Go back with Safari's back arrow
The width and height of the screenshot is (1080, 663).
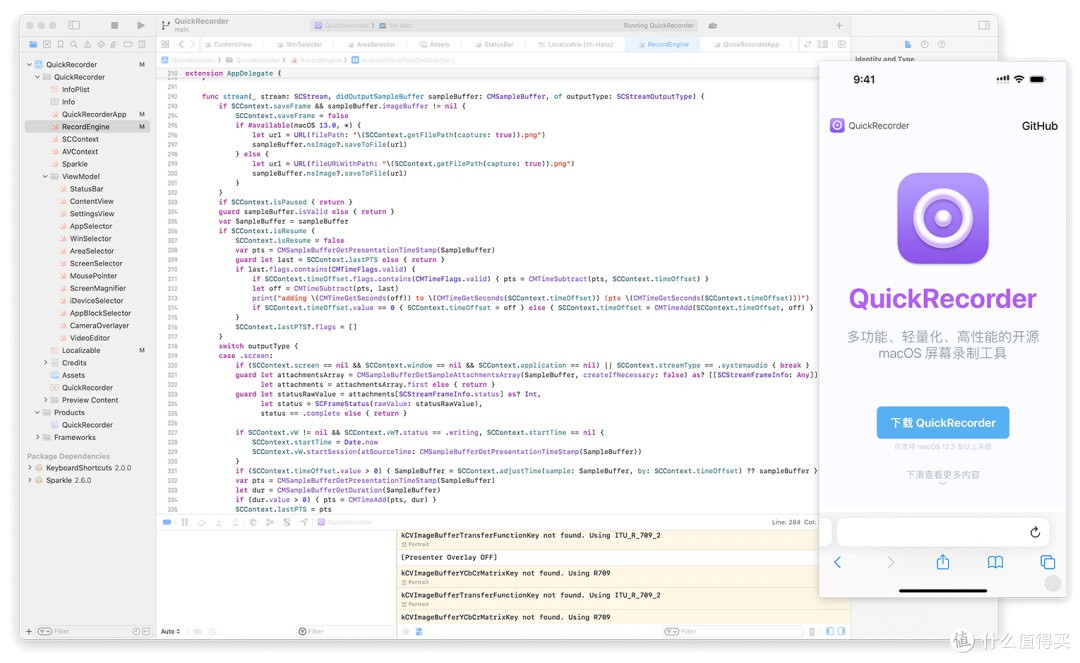(838, 562)
